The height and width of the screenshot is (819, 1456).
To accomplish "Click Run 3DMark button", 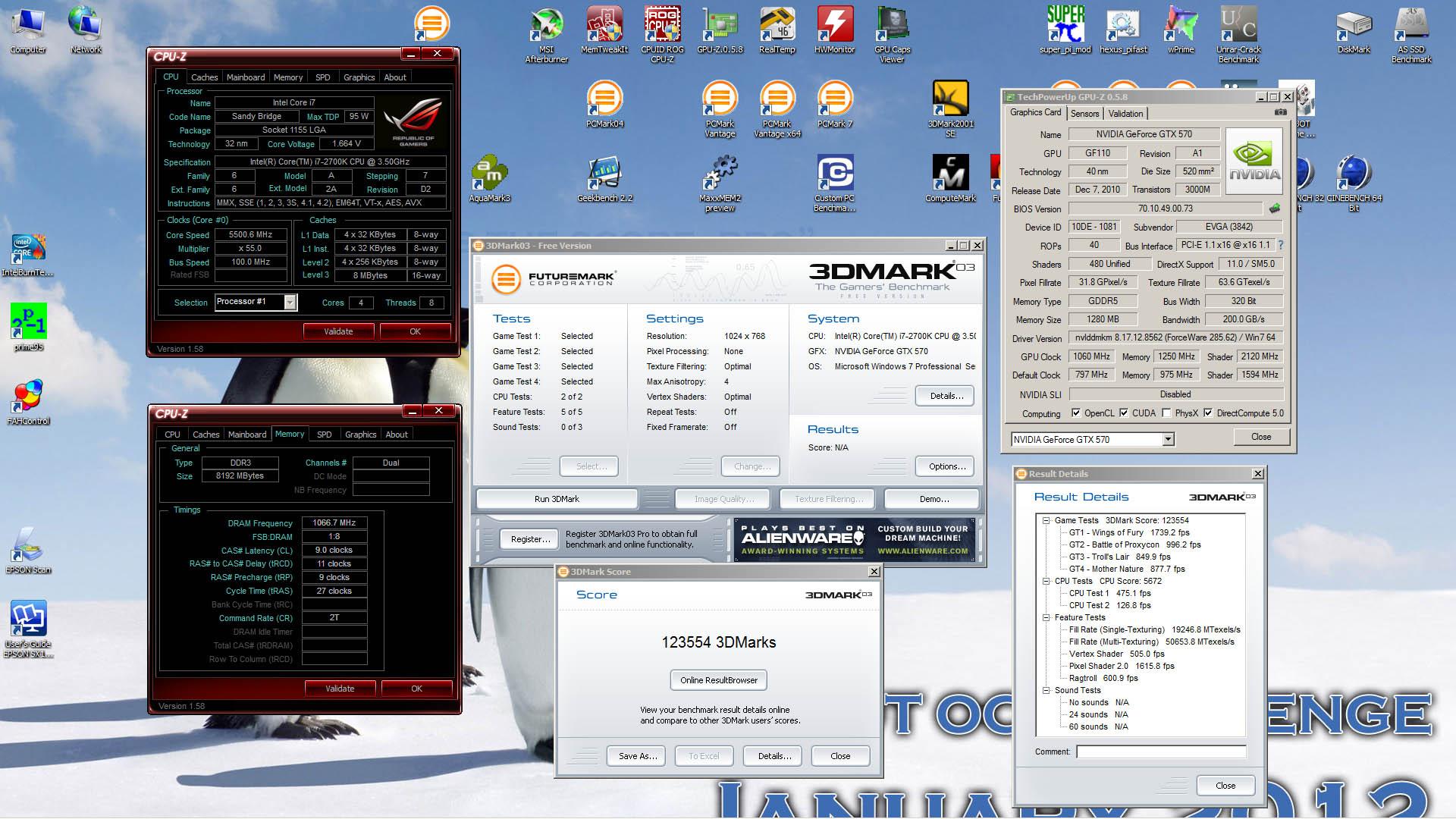I will tap(557, 499).
